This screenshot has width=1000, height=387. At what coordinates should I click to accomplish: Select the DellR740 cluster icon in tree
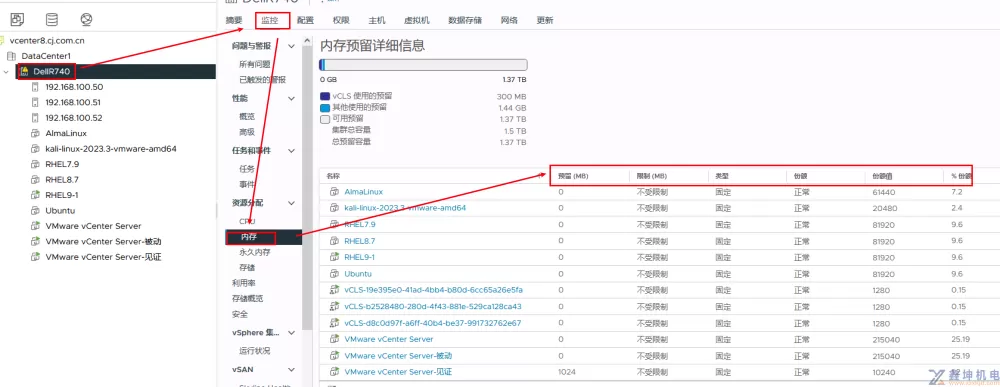[x=24, y=71]
